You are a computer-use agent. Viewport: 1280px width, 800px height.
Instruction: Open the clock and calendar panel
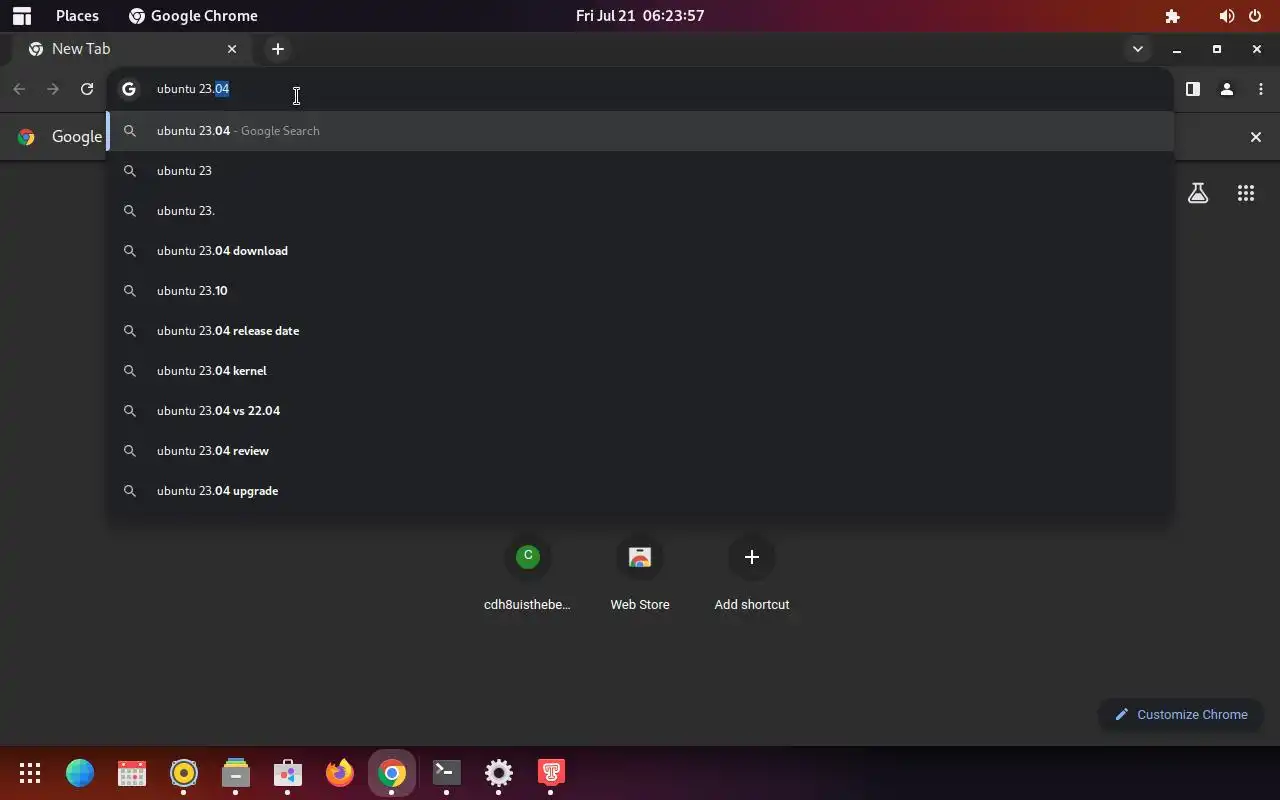(x=640, y=16)
